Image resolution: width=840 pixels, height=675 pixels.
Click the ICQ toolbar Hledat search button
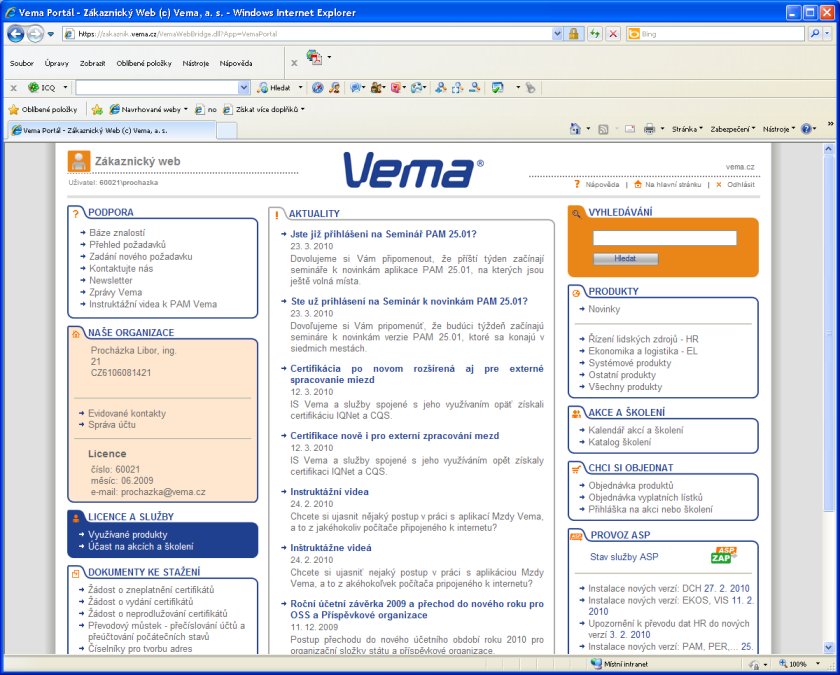click(x=275, y=87)
